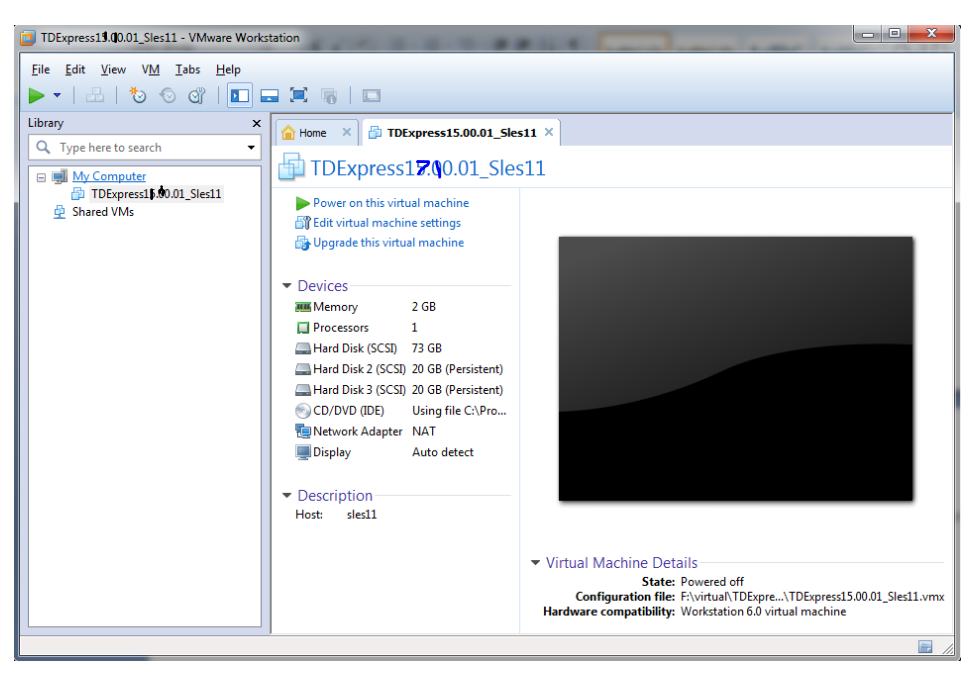969x676 pixels.
Task: Click the green Power On toolbar button
Action: (x=37, y=96)
